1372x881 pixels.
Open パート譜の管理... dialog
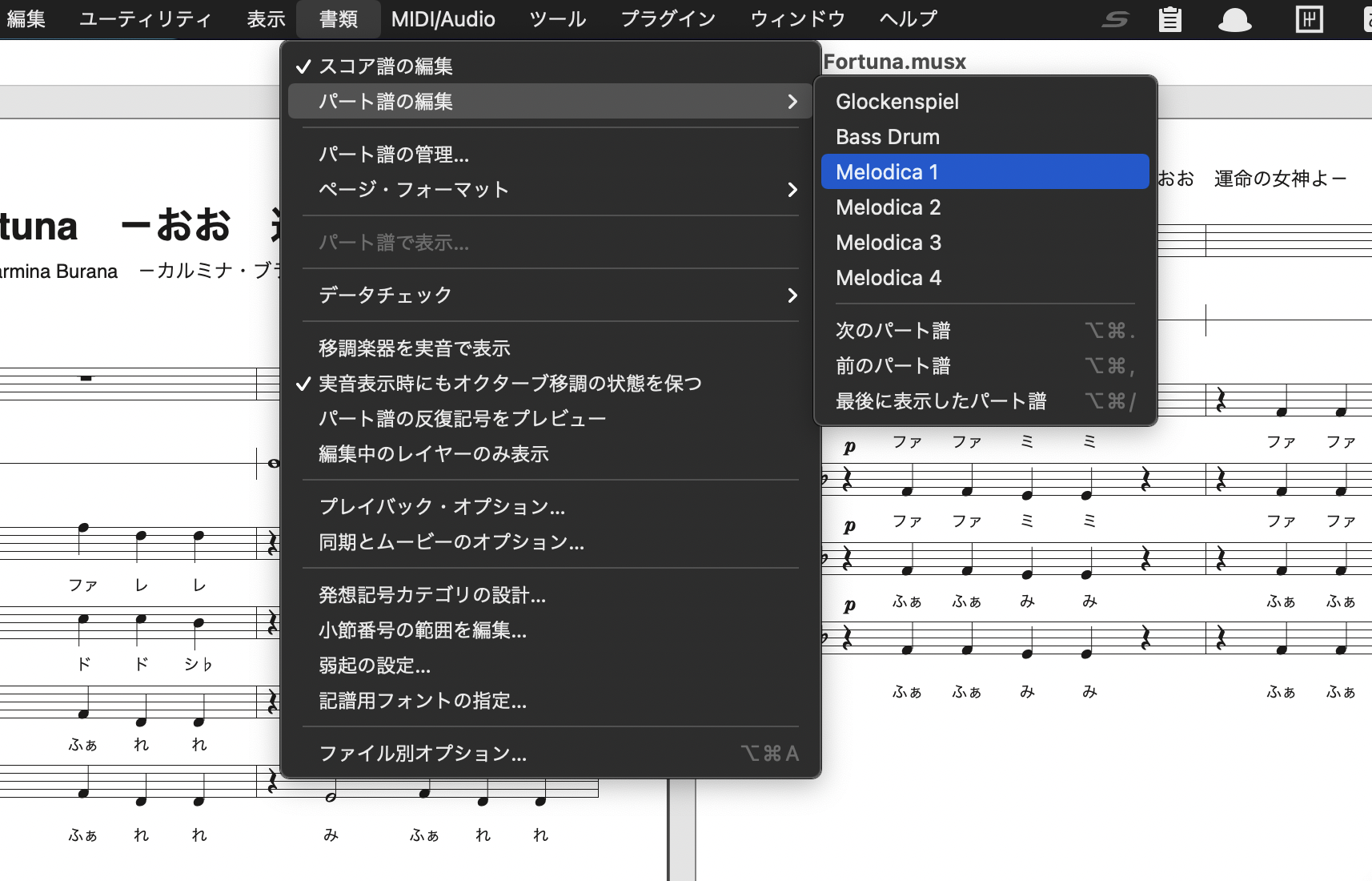point(551,155)
